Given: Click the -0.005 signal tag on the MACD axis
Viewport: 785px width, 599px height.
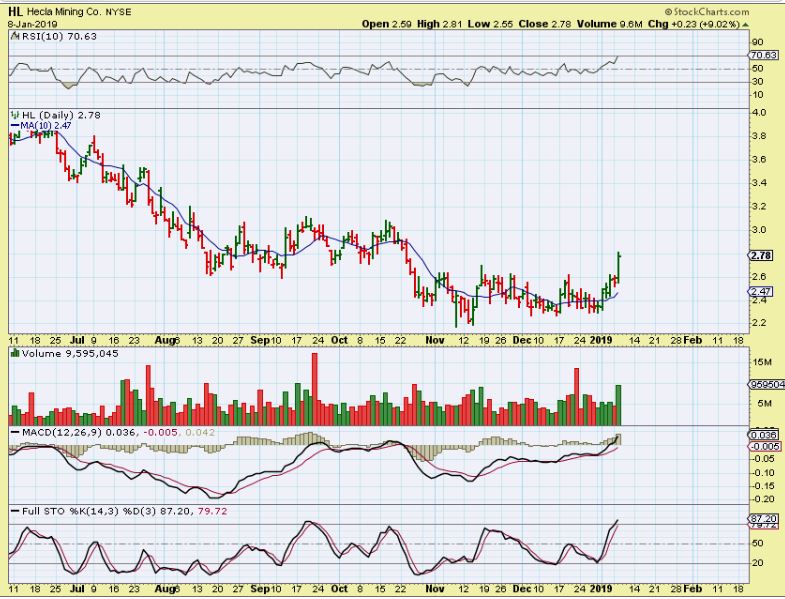Looking at the screenshot, I should (764, 446).
